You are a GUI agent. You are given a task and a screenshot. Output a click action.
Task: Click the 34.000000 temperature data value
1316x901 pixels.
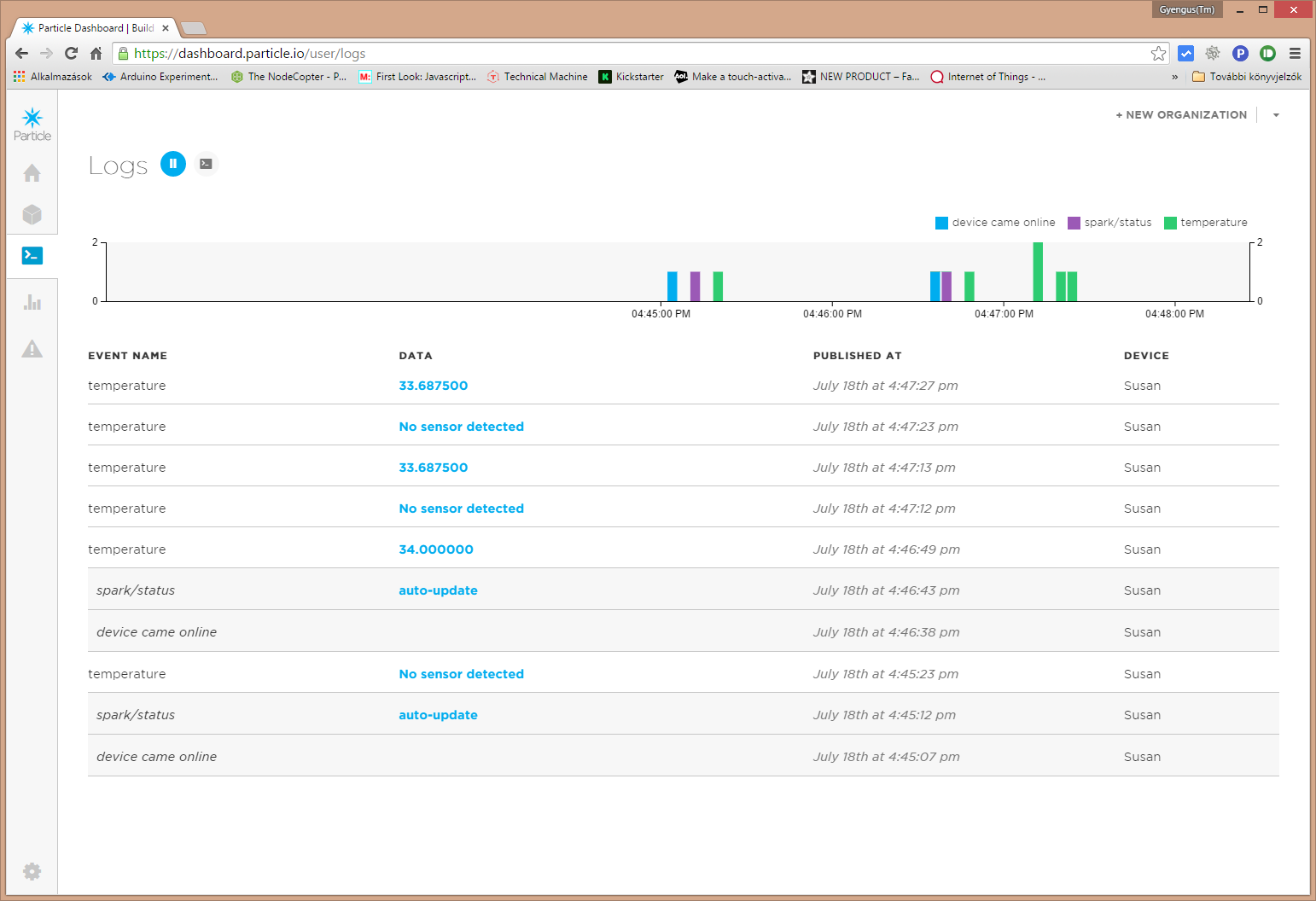point(436,549)
